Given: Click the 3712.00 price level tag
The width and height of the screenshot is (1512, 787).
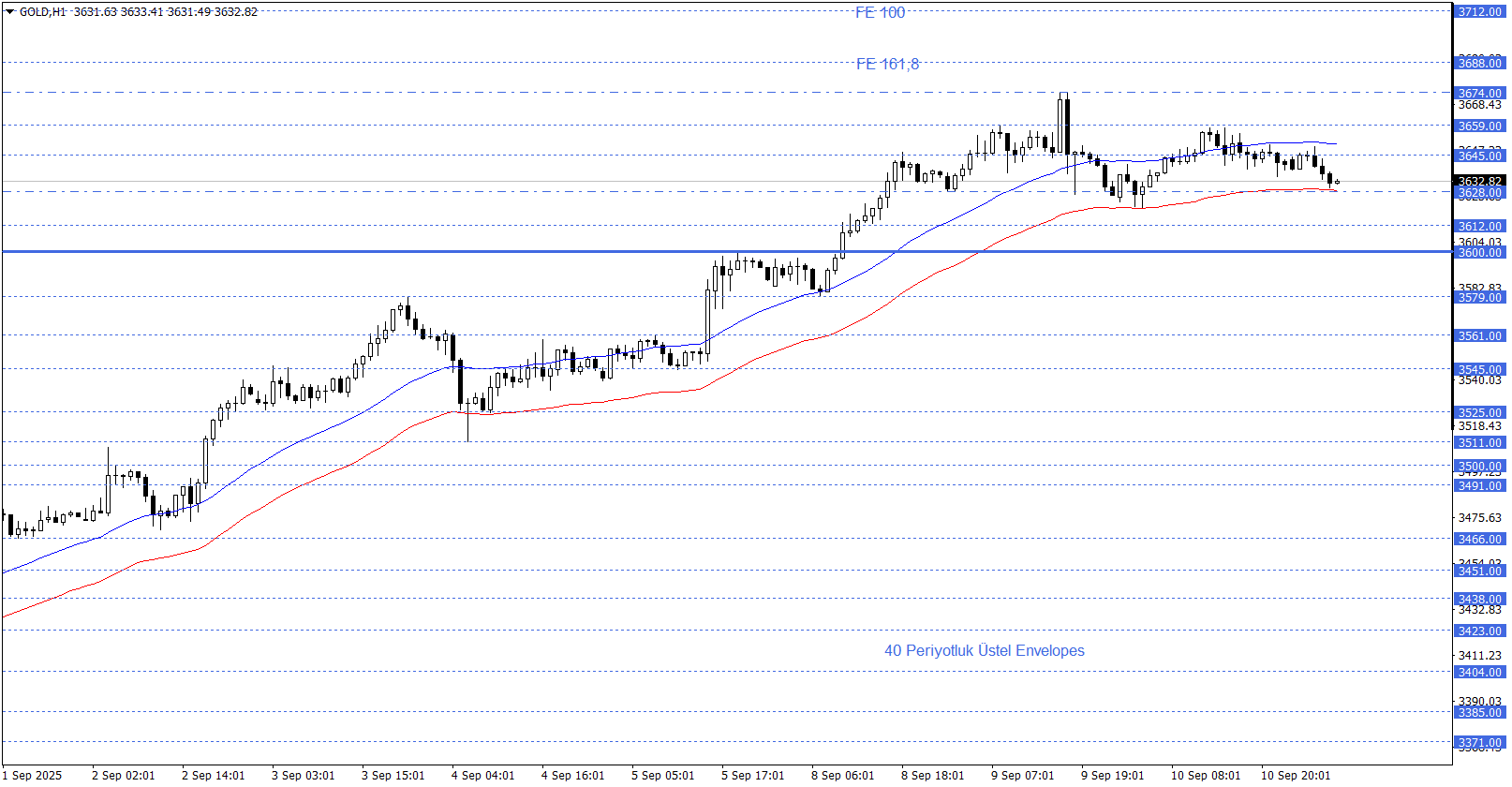Looking at the screenshot, I should coord(1479,12).
